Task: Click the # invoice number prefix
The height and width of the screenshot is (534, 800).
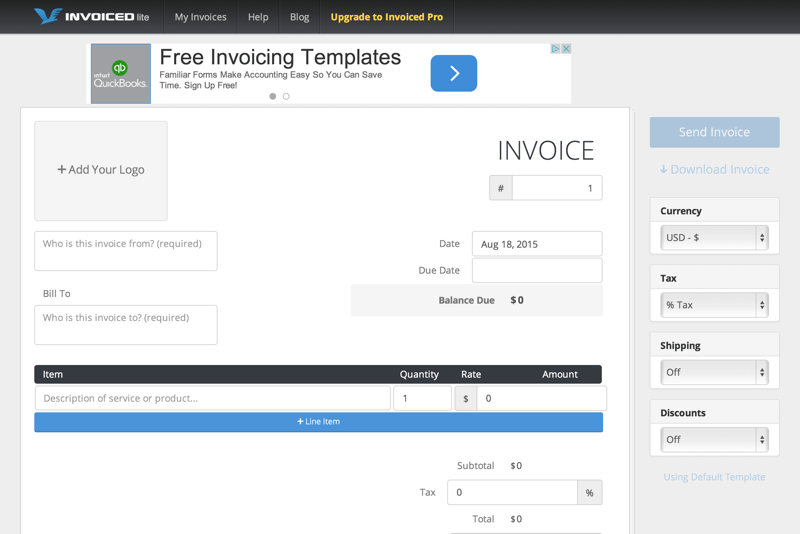Action: [x=501, y=188]
